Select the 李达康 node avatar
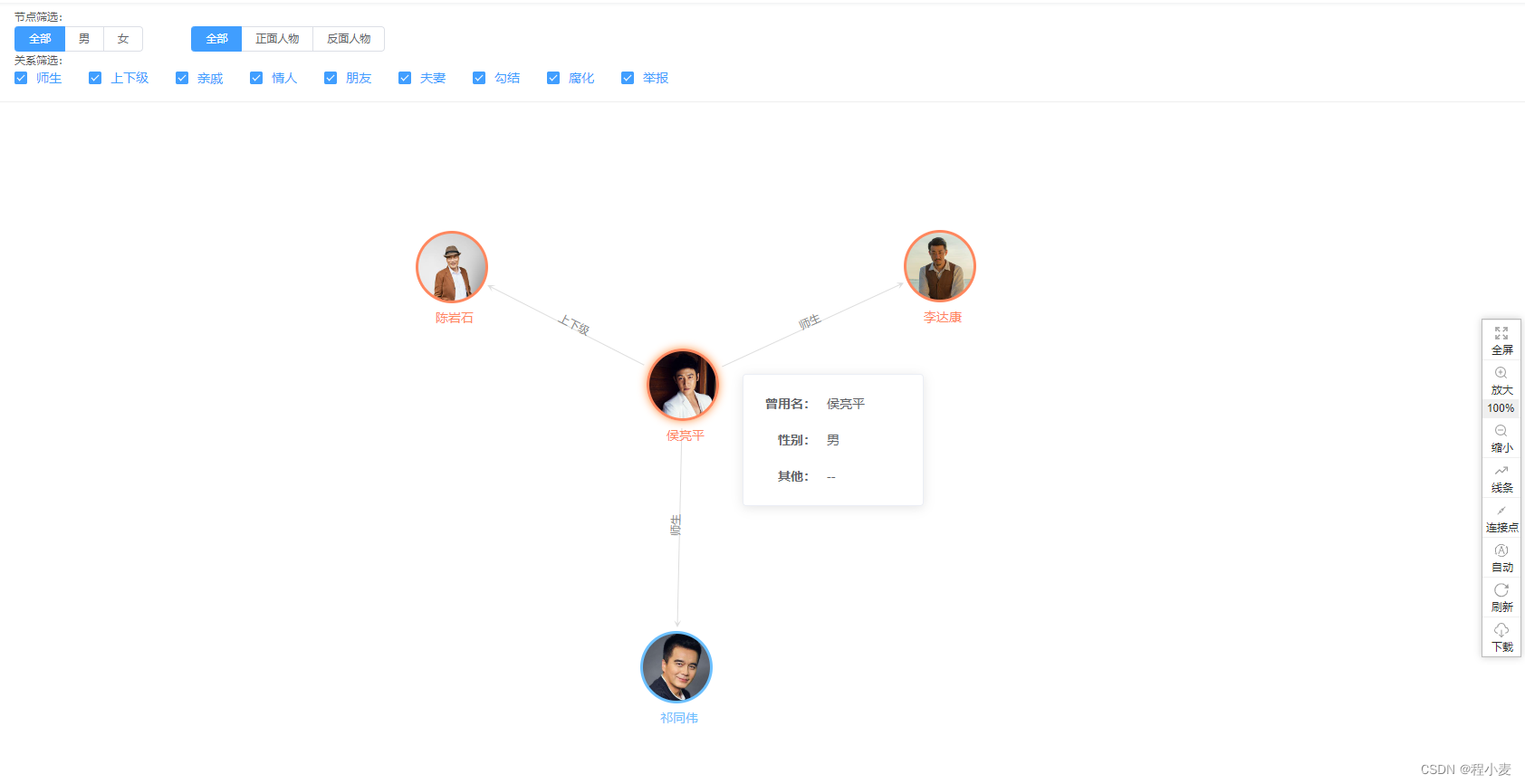This screenshot has height=784, width=1525. [940, 266]
